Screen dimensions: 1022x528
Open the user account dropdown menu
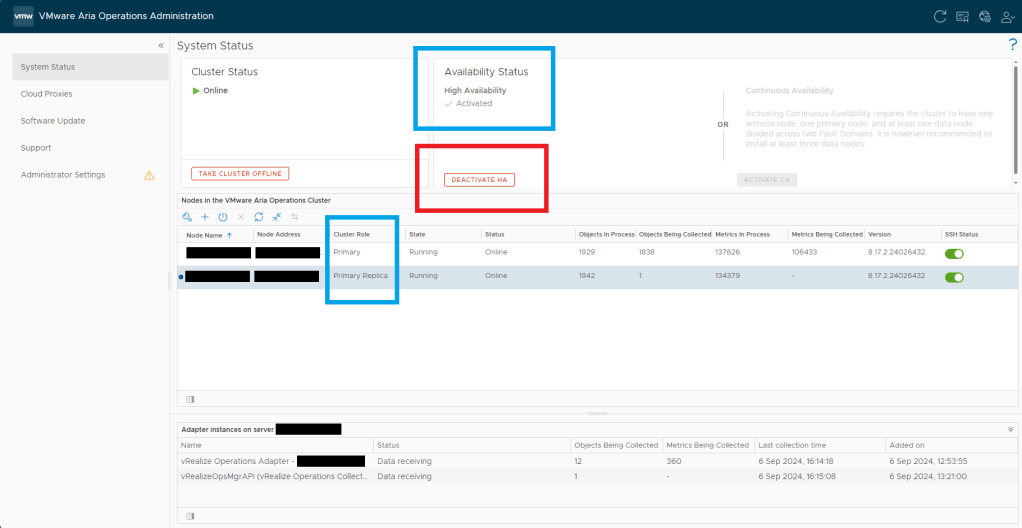point(1006,16)
